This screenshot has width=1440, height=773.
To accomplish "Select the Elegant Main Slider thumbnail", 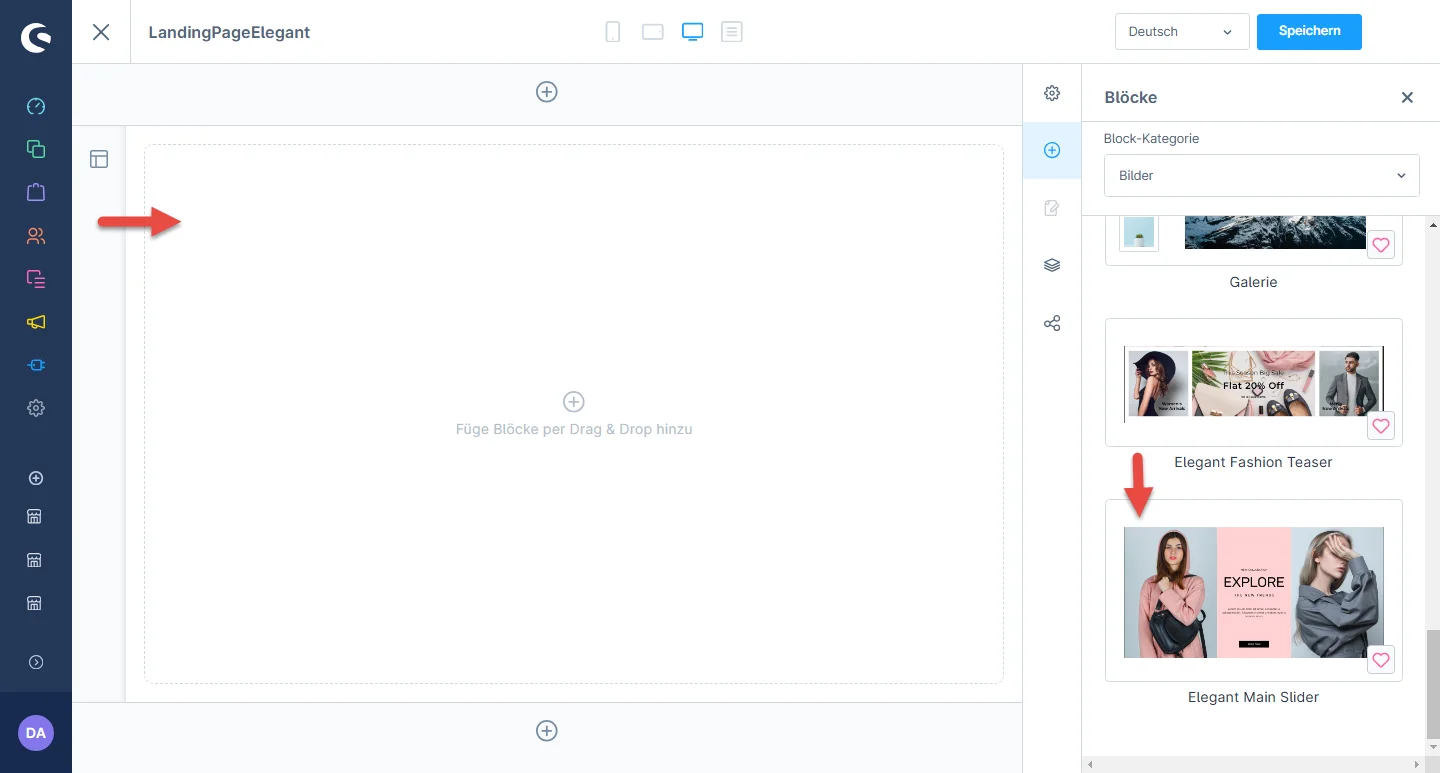I will point(1253,592).
